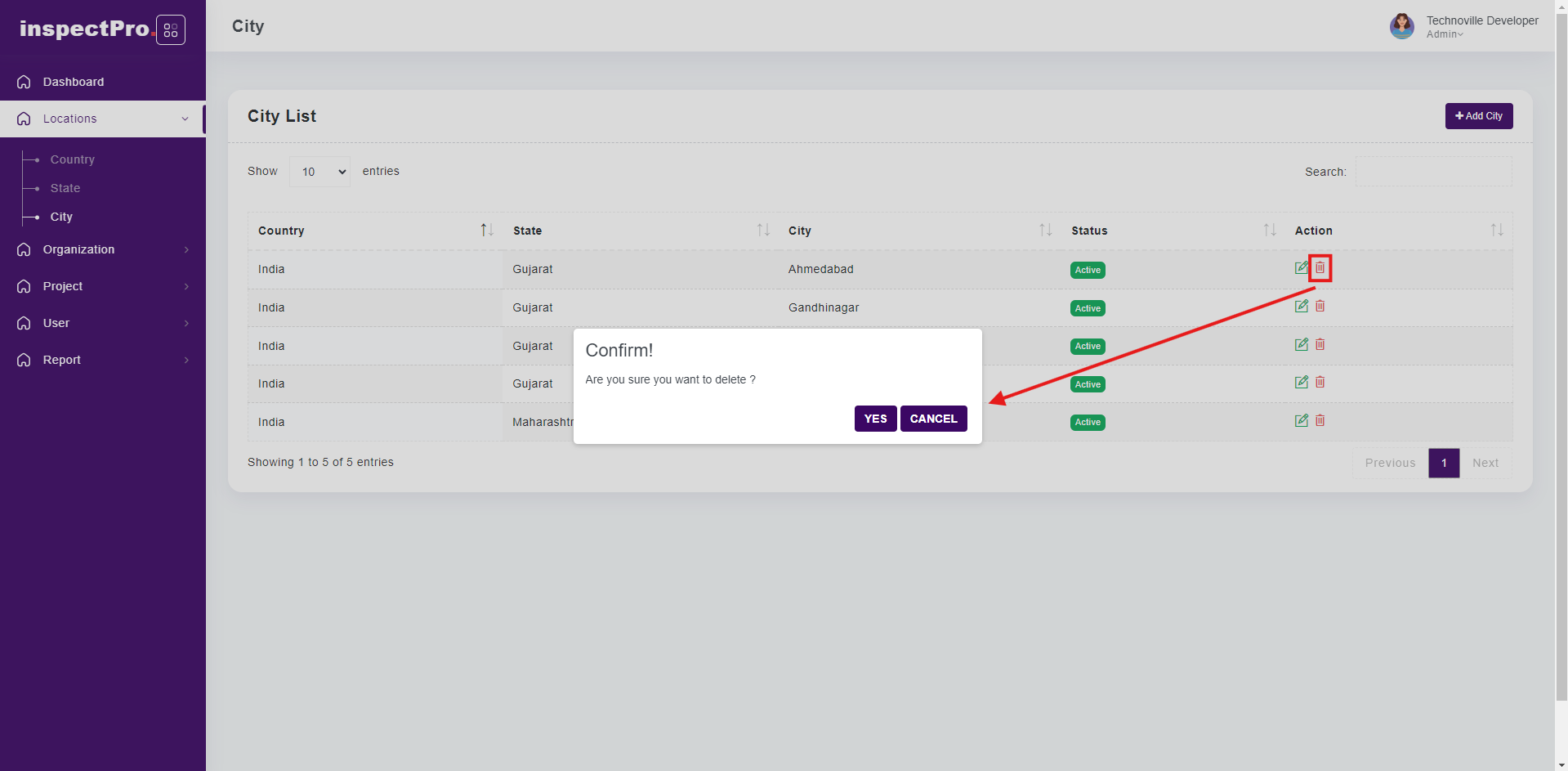Click the edit icon in Maharashtra row

[1301, 421]
